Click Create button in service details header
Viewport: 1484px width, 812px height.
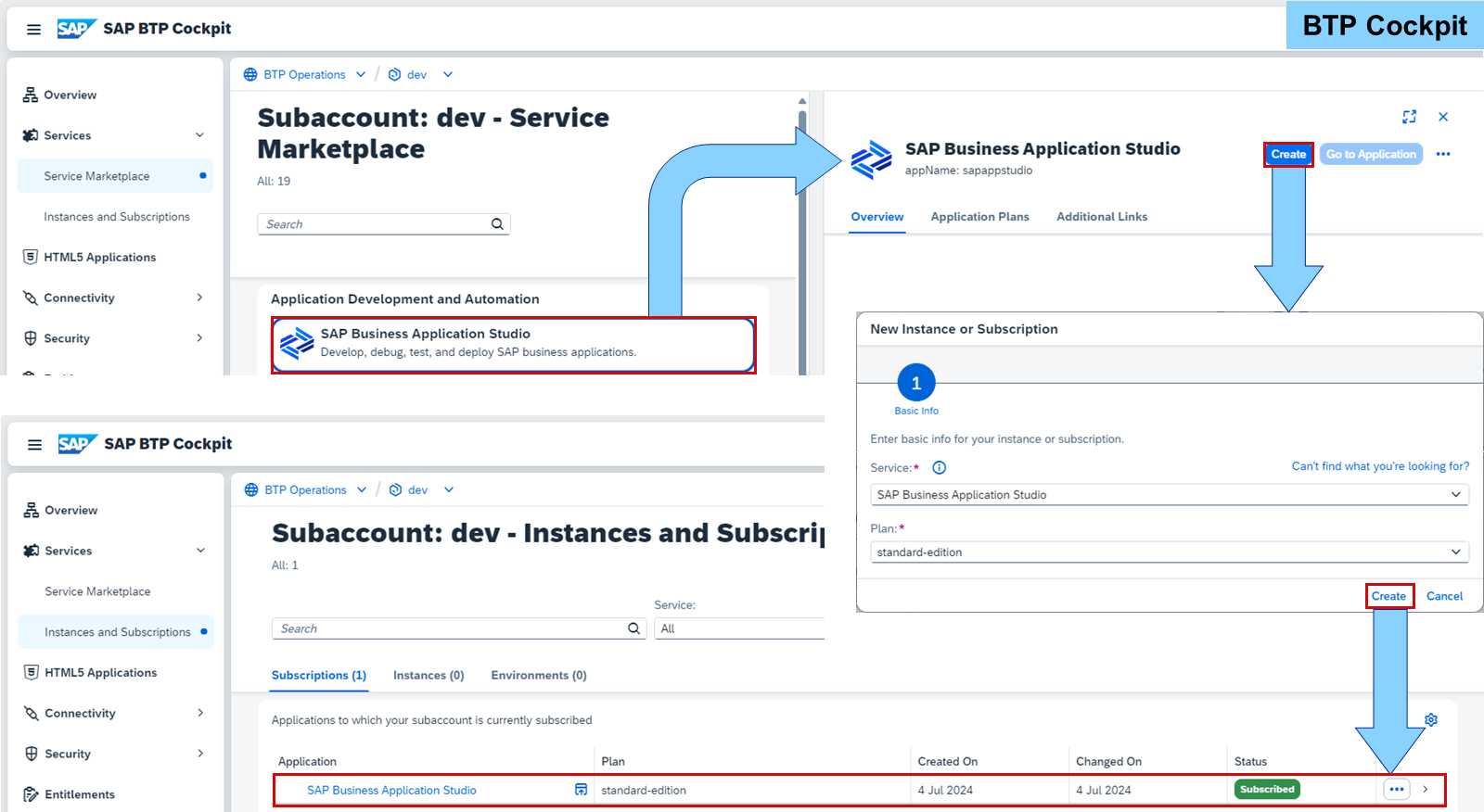click(x=1288, y=154)
